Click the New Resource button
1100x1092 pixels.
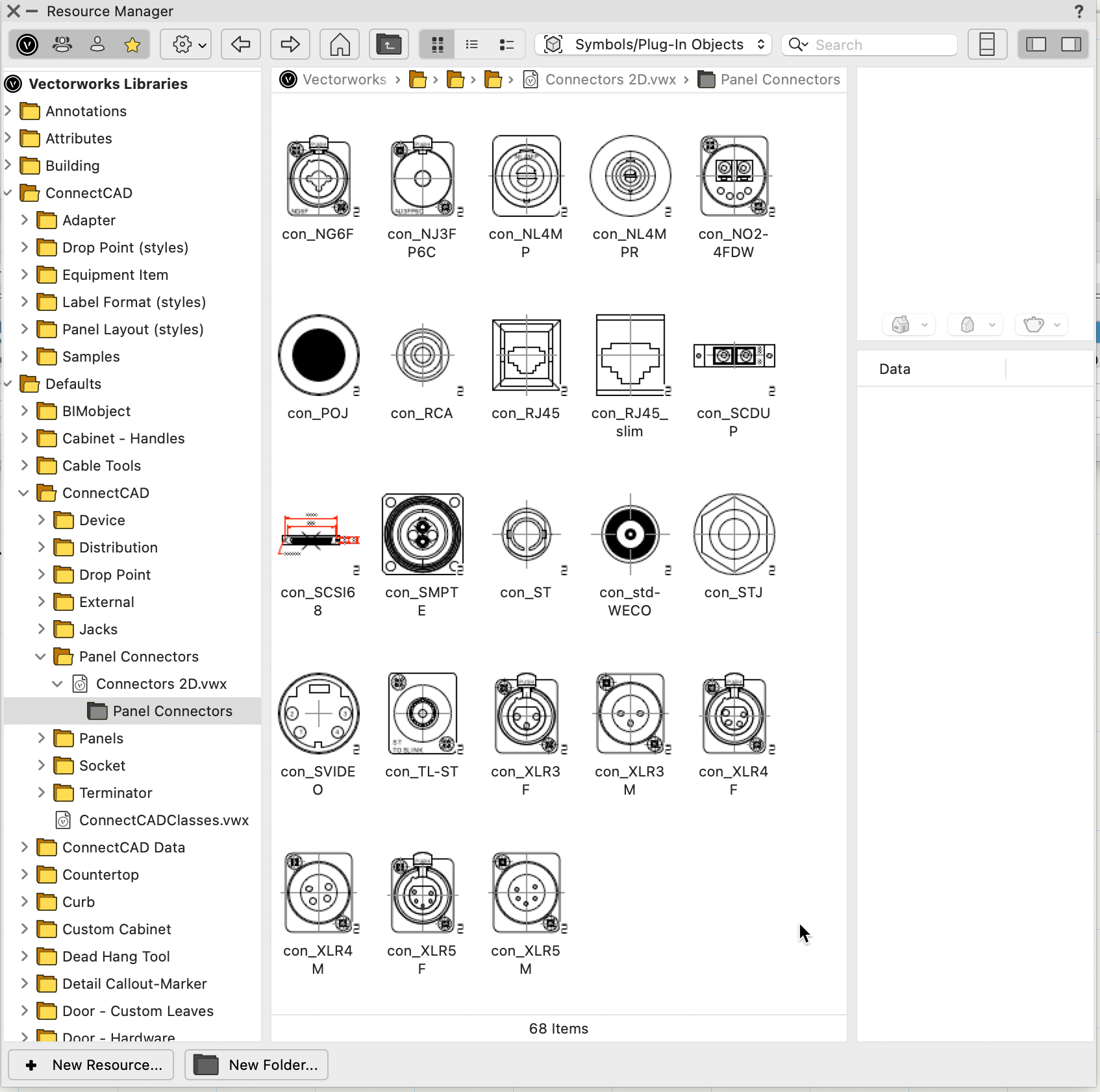pyautogui.click(x=91, y=1065)
